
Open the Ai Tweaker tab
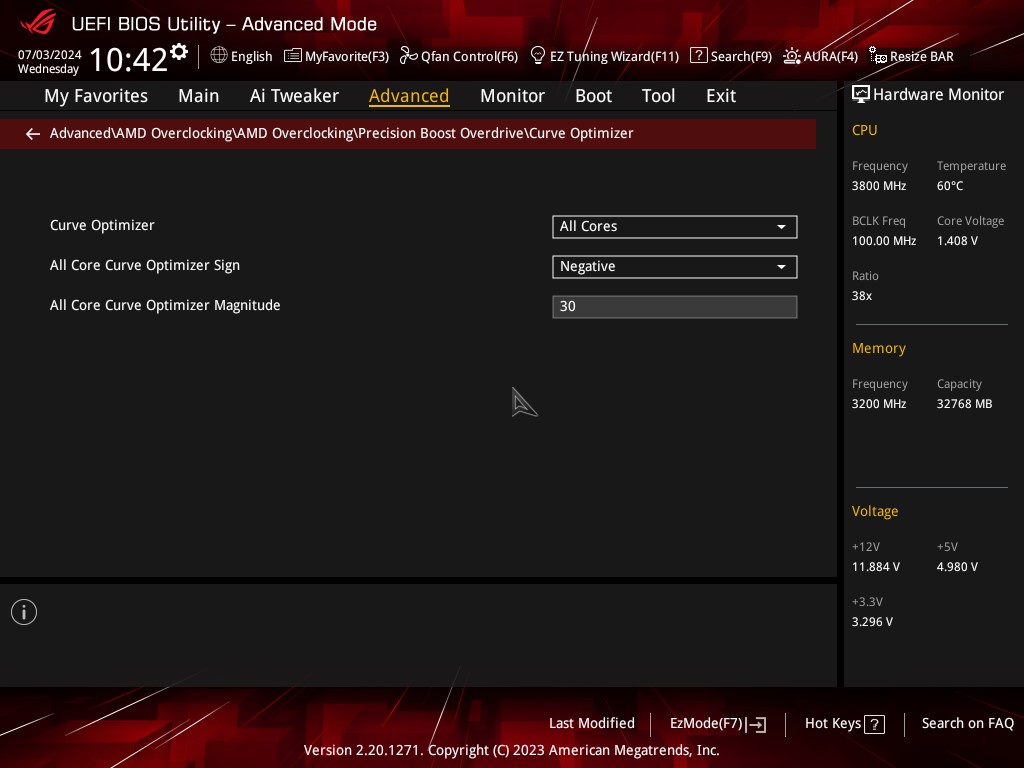tap(294, 96)
